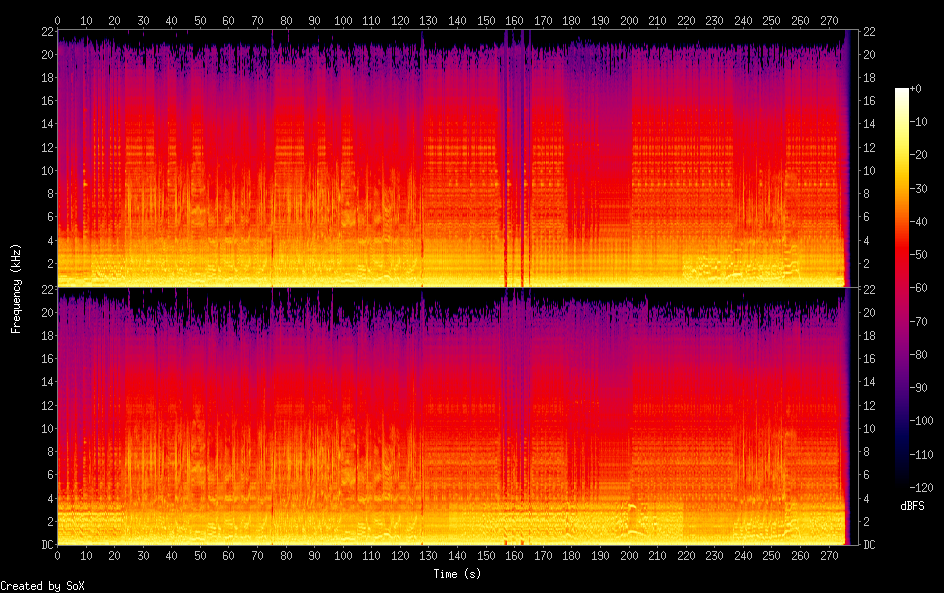This screenshot has height=593, width=944.
Task: Click '50' on the top time axis
Action: pyautogui.click(x=200, y=20)
